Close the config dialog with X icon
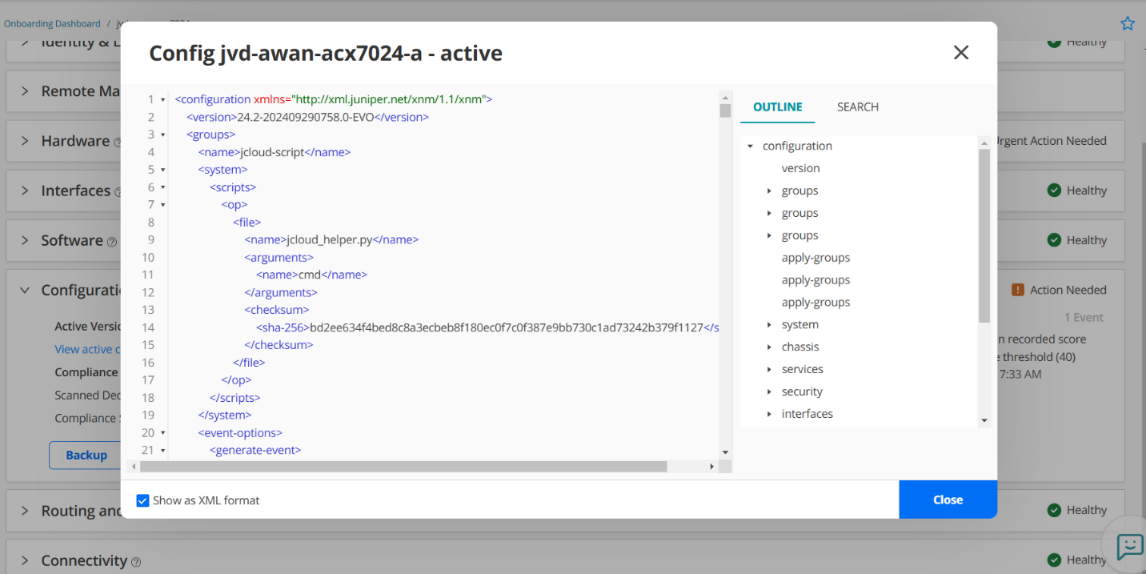This screenshot has height=574, width=1146. (961, 53)
